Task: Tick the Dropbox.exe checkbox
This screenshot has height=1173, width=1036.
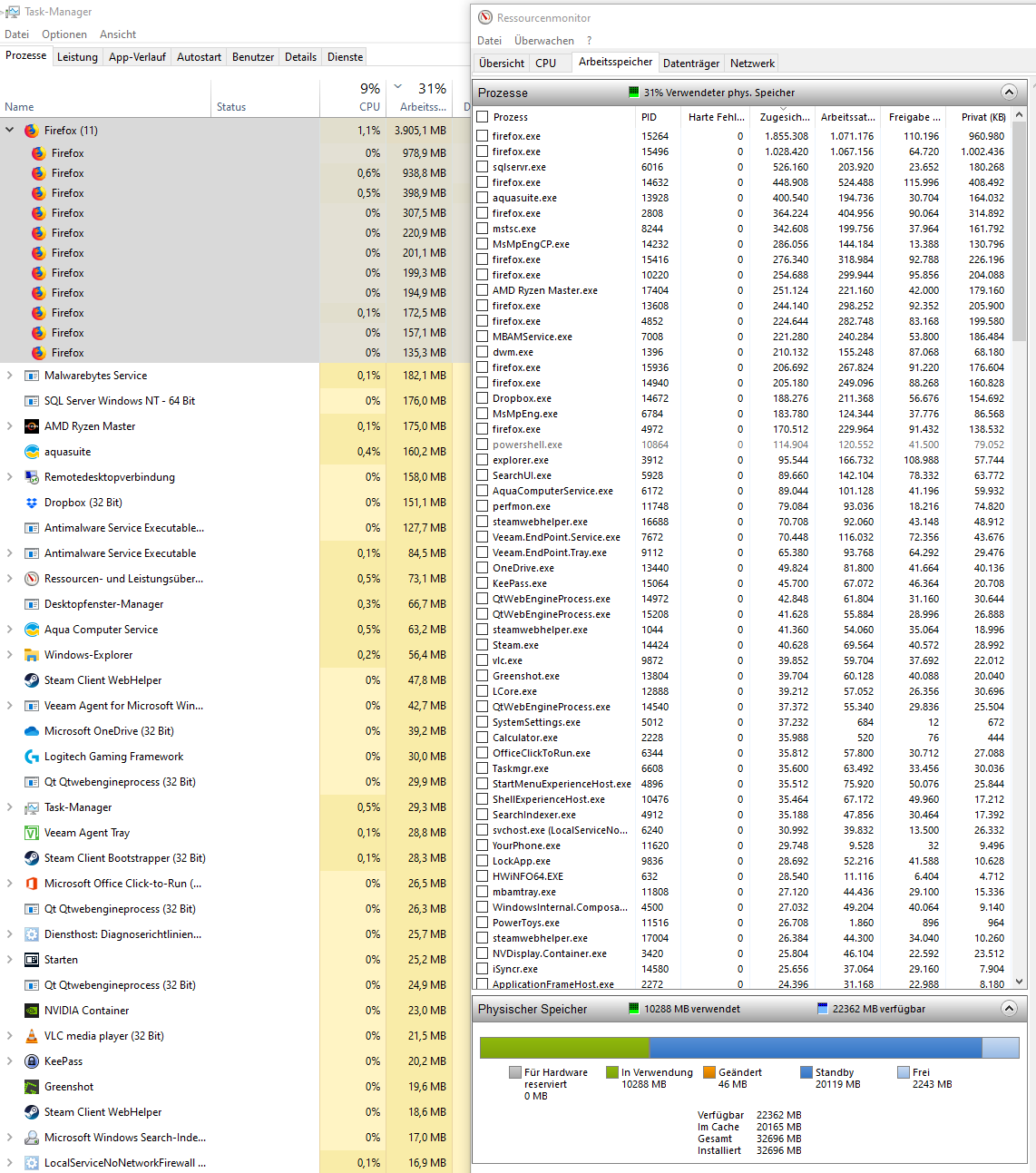Action: click(x=483, y=398)
